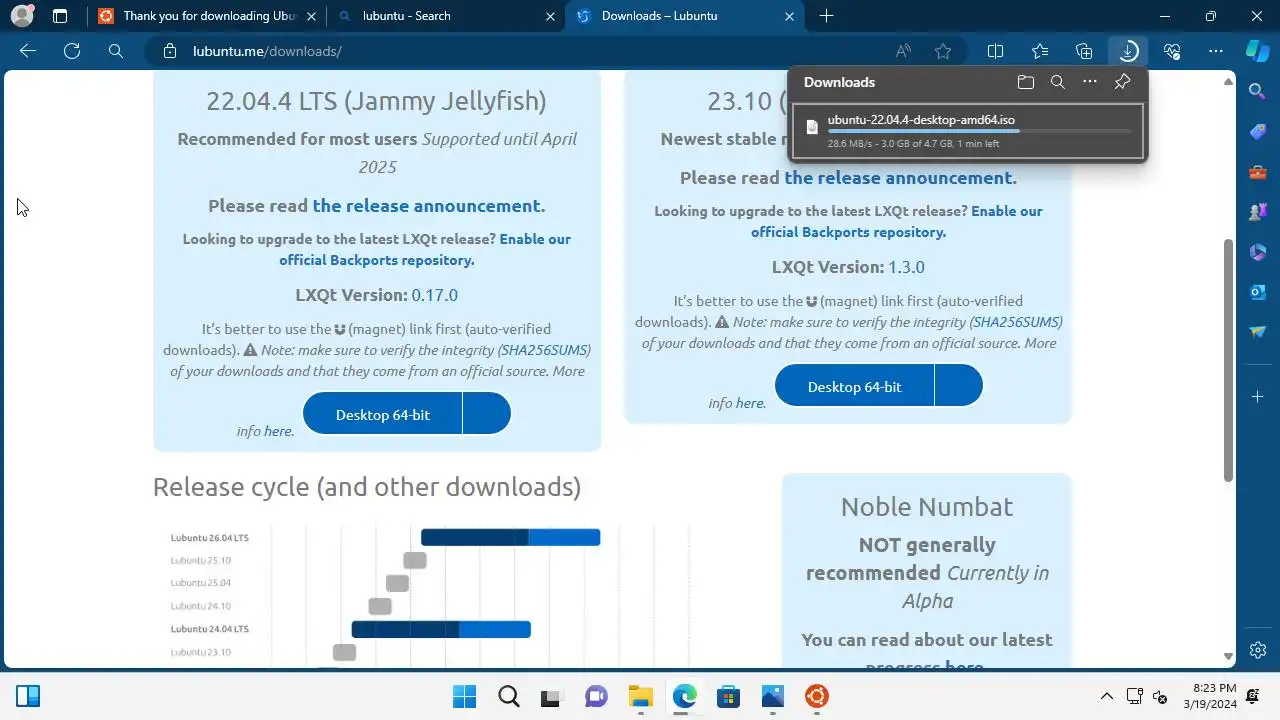Open sidebar Search icon
The height and width of the screenshot is (720, 1280).
pyautogui.click(x=1258, y=91)
